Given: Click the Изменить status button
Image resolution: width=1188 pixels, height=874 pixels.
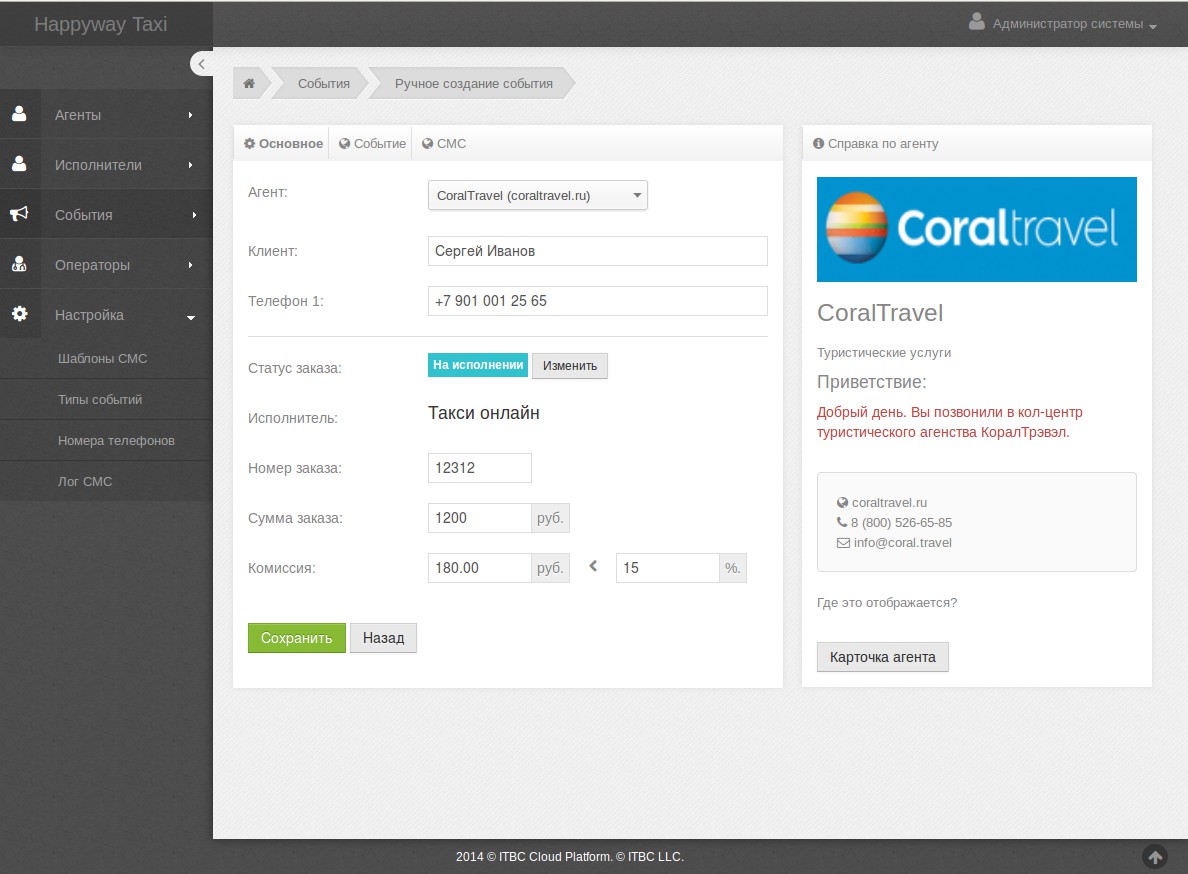Looking at the screenshot, I should pyautogui.click(x=570, y=366).
